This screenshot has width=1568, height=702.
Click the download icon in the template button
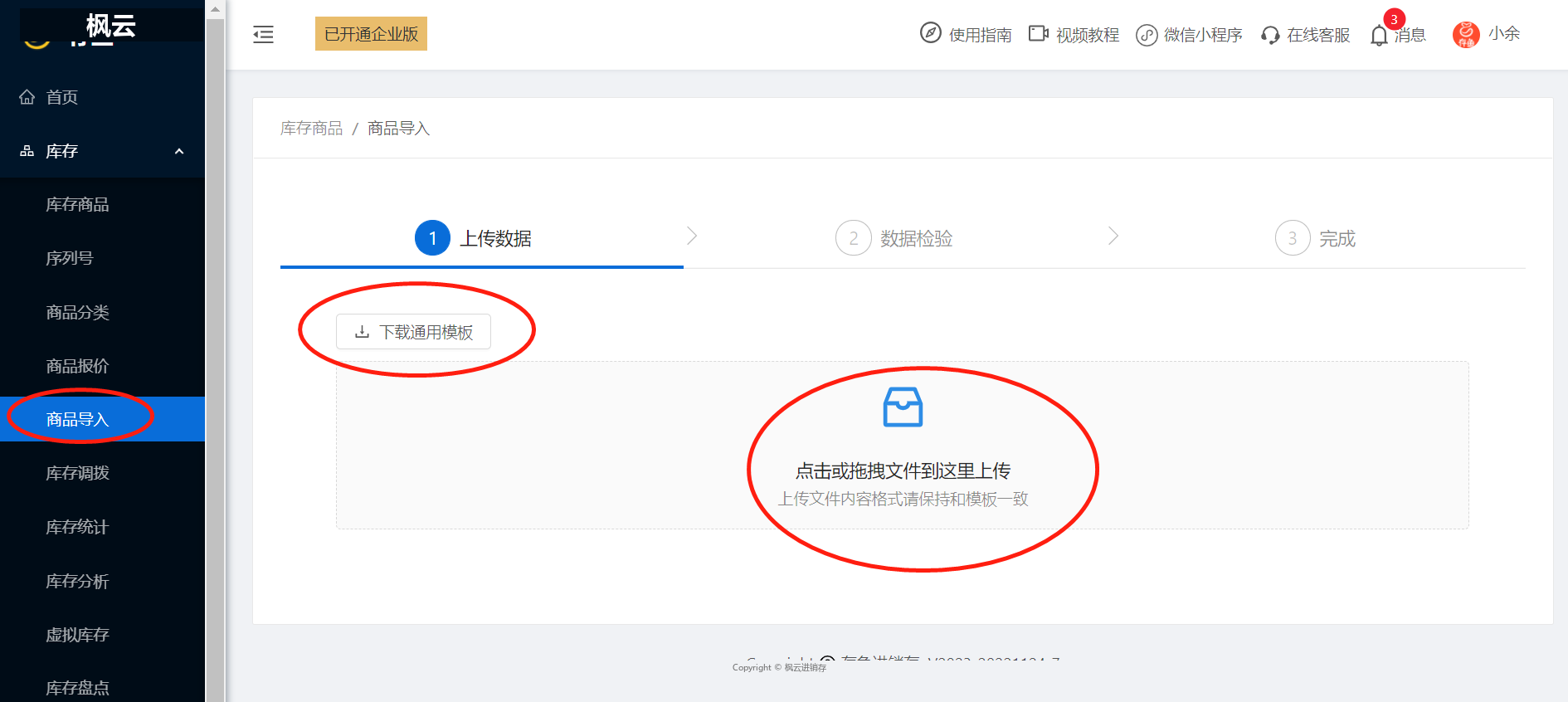coord(362,332)
